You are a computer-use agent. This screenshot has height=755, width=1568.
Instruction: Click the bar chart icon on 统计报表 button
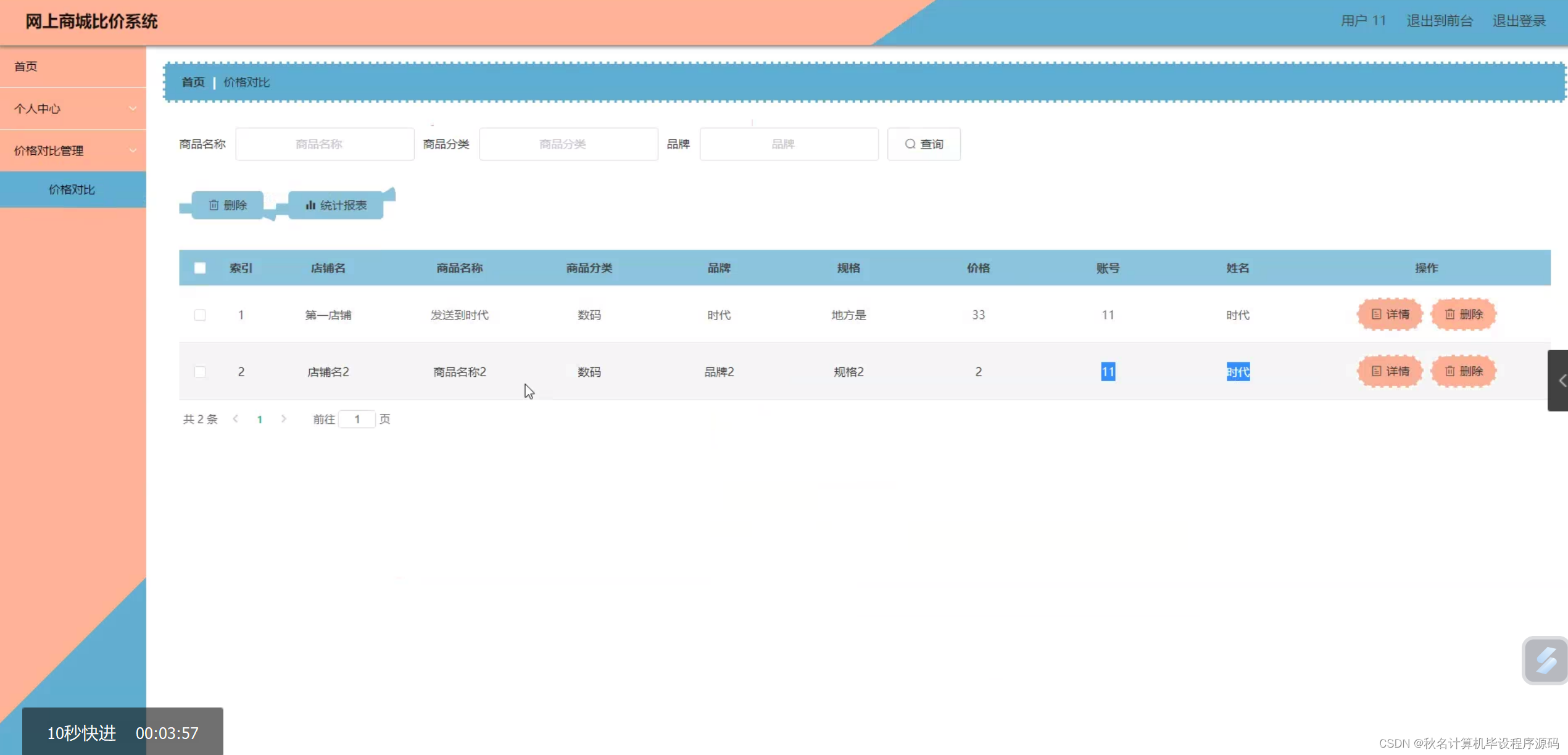coord(310,205)
